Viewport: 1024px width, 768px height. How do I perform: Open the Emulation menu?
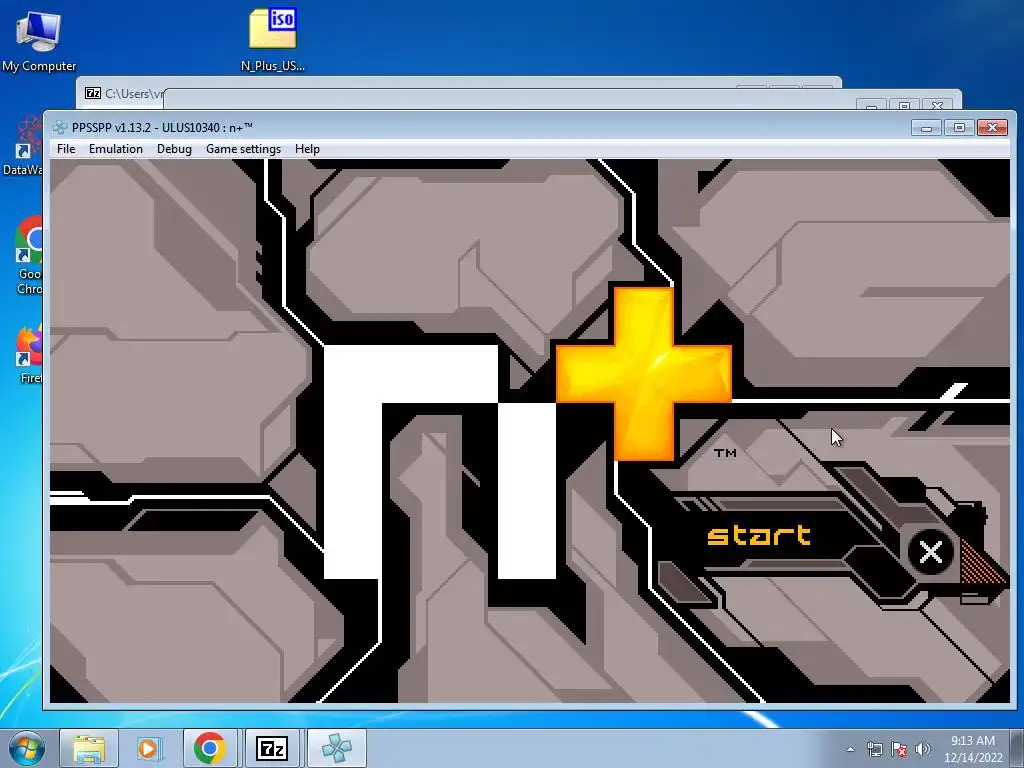[116, 149]
